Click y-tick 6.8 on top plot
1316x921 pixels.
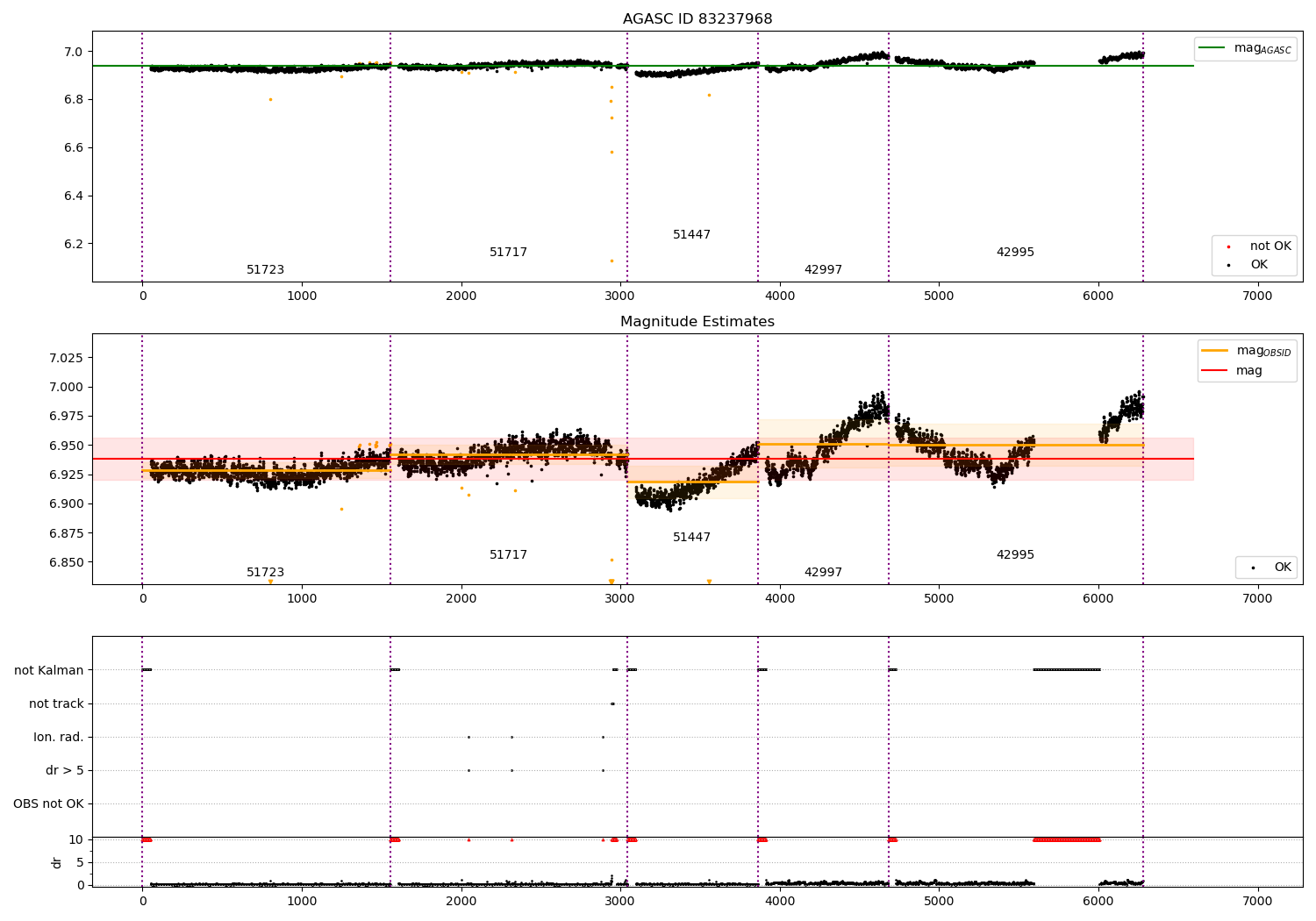coord(74,100)
